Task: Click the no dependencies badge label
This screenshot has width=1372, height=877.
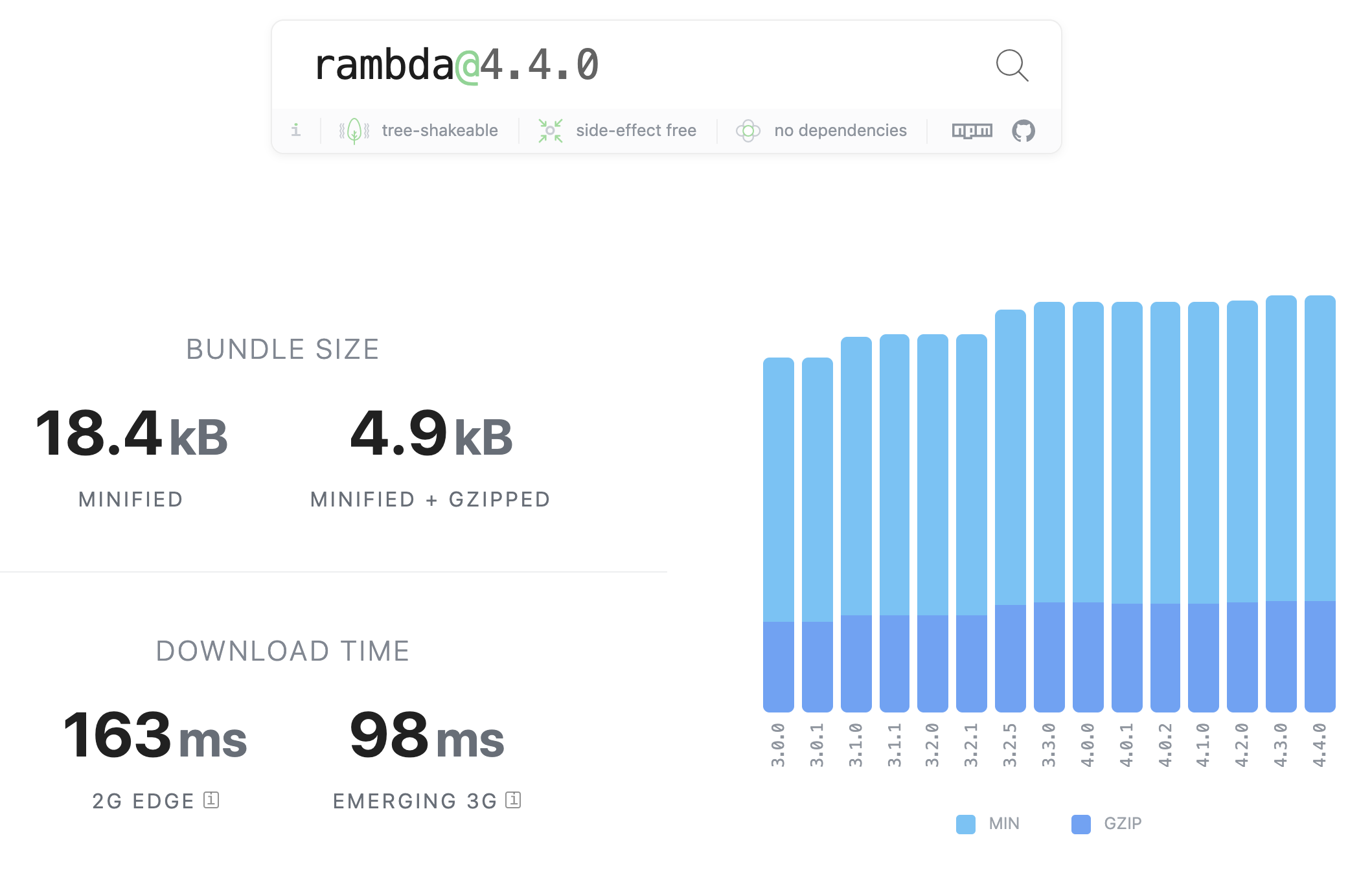Action: pos(840,130)
